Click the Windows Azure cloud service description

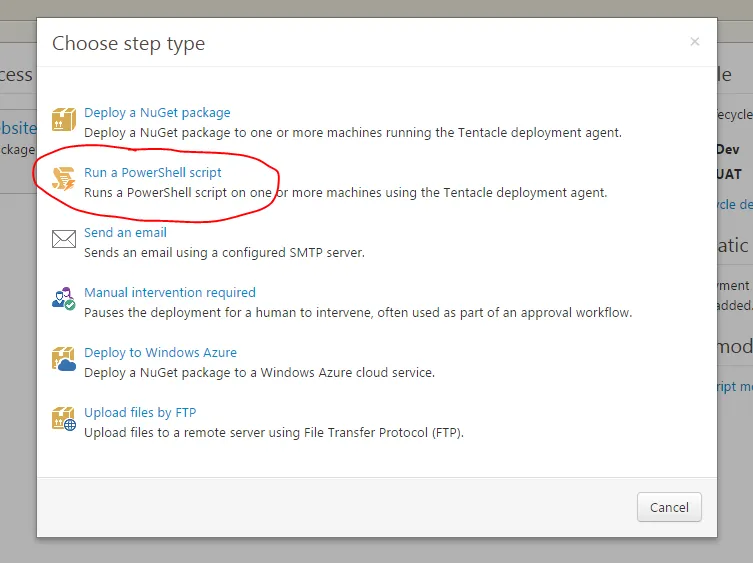tap(259, 372)
